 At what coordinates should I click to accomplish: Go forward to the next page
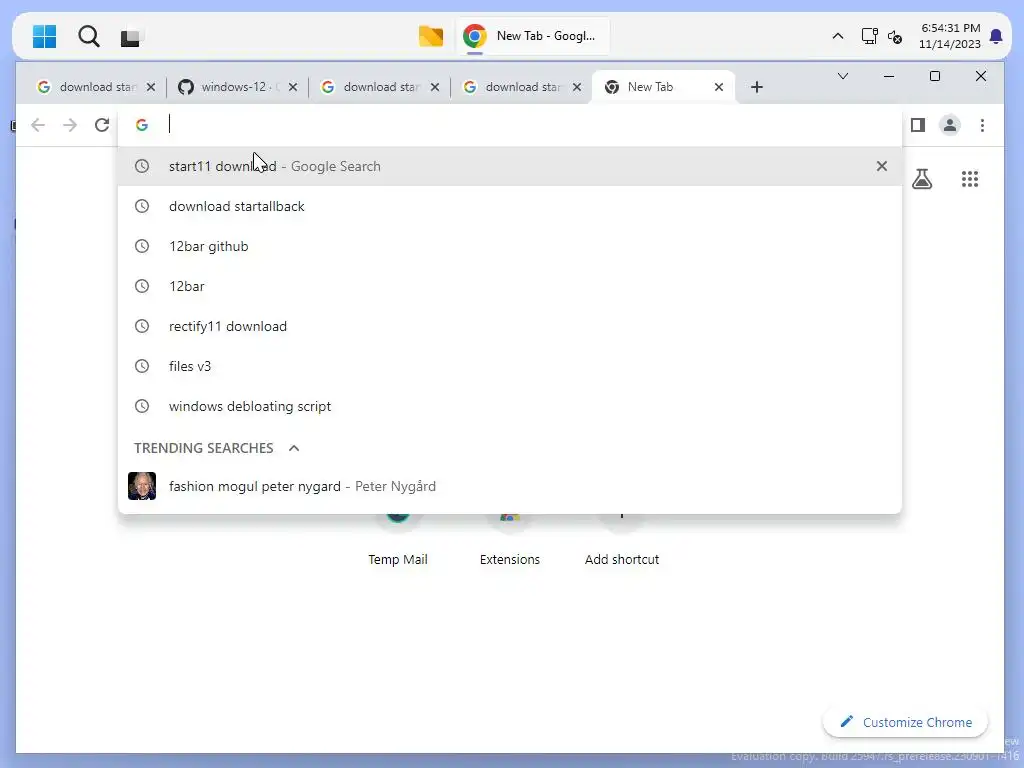69,125
